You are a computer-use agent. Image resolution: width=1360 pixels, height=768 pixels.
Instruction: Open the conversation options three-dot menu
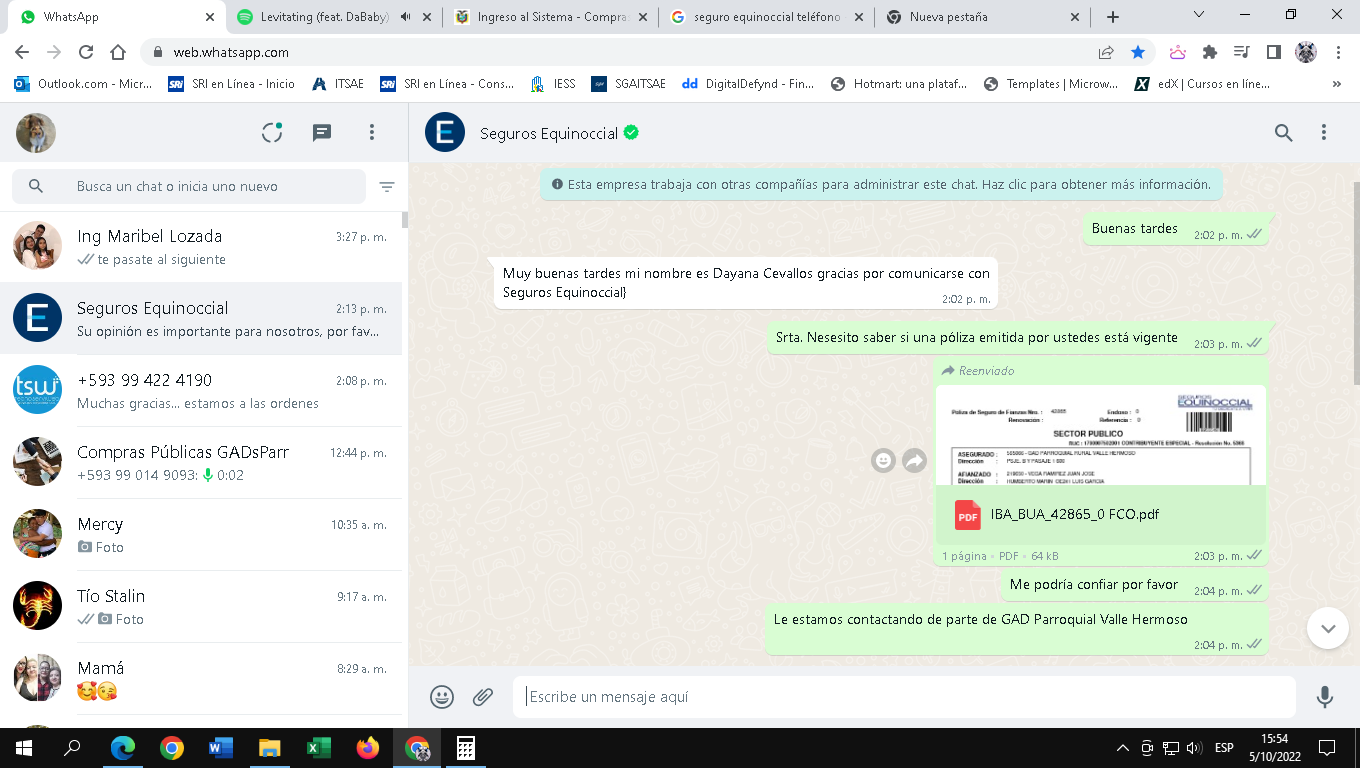point(1324,133)
